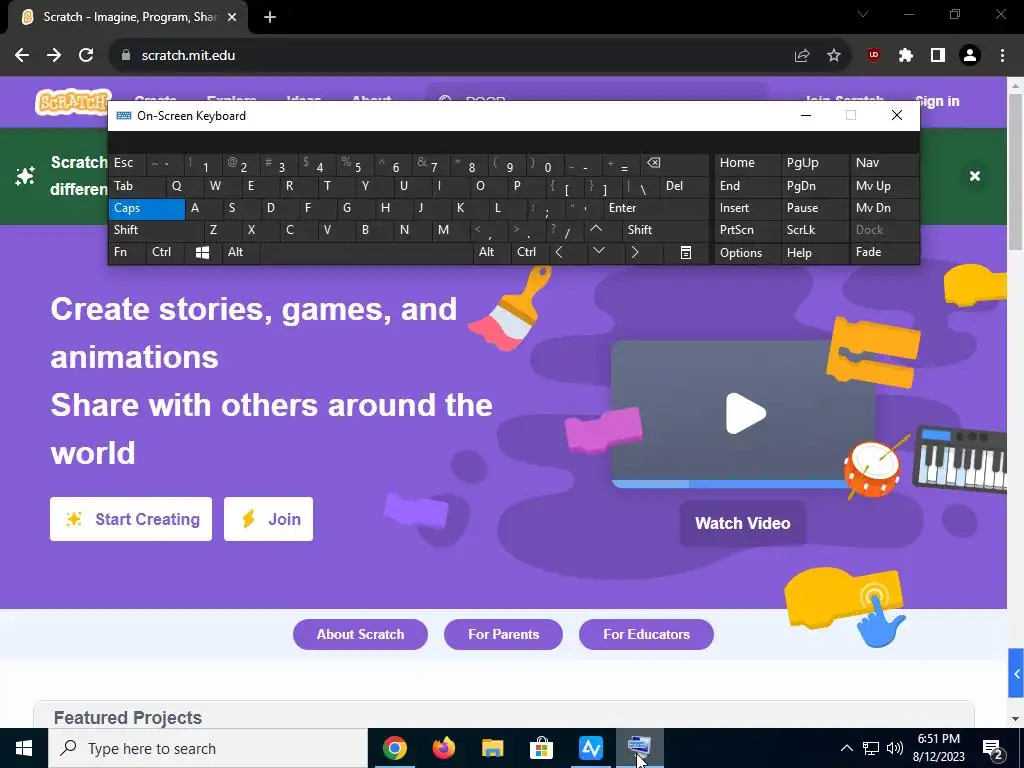Screen dimensions: 1024x768
Task: Click the up arrow key on On-Screen Keyboard
Action: (x=596, y=230)
